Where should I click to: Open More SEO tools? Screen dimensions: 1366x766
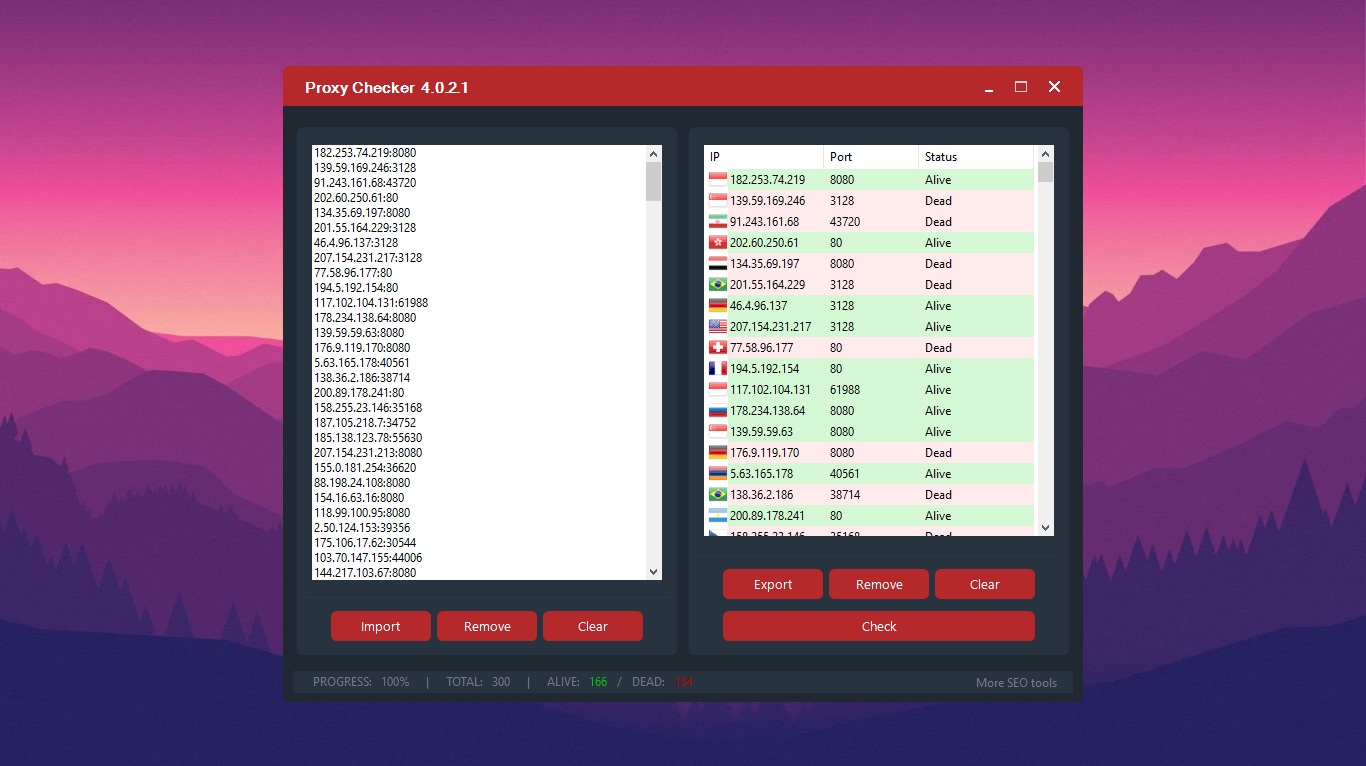[1017, 682]
